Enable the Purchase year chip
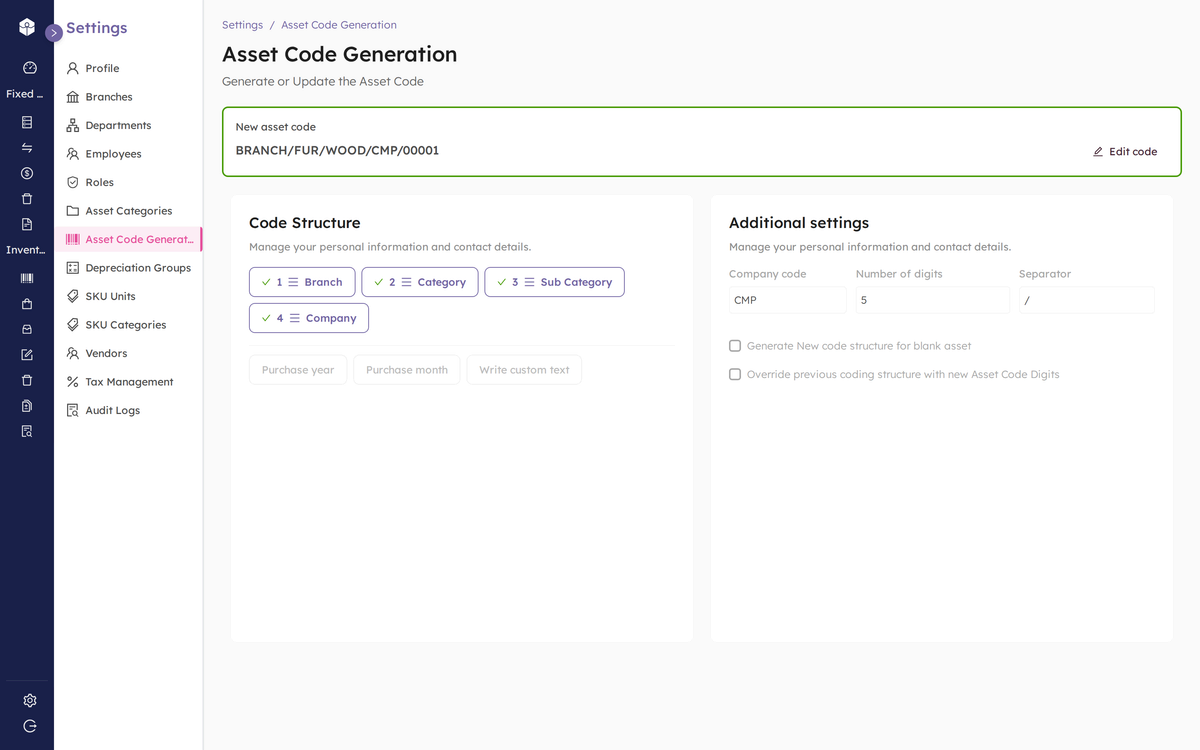Screen dimensions: 1200x750 298,370
